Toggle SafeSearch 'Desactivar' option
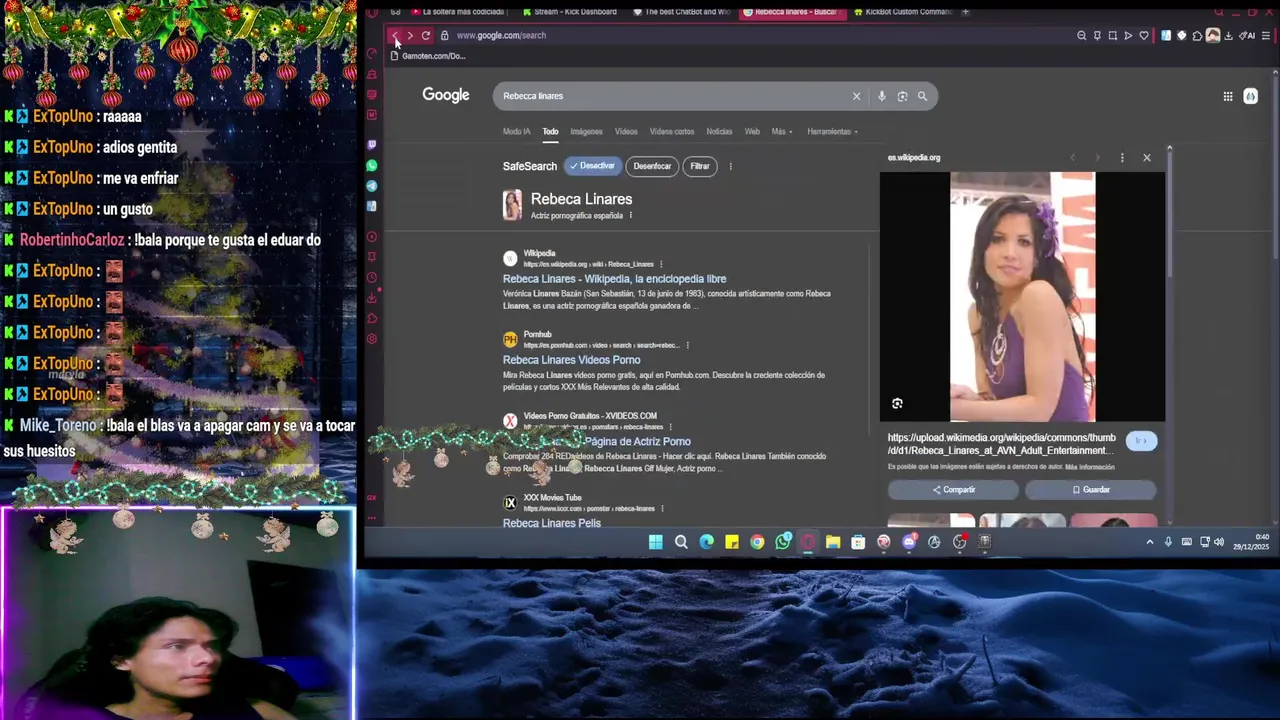Screen dimensions: 1280x720 pyautogui.click(x=592, y=166)
